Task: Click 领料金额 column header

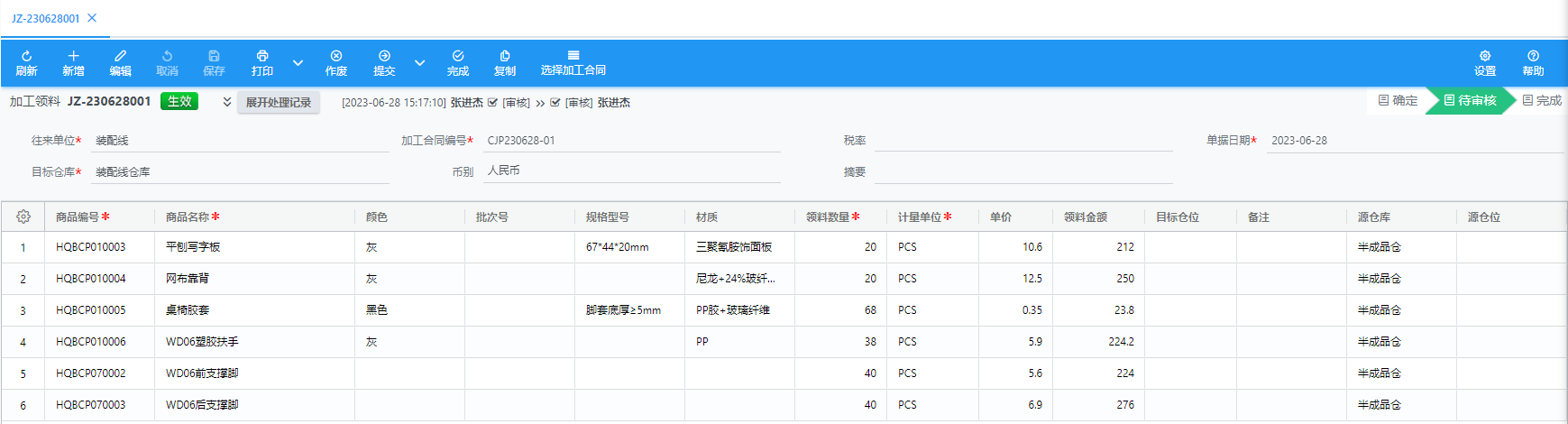Action: [1098, 217]
